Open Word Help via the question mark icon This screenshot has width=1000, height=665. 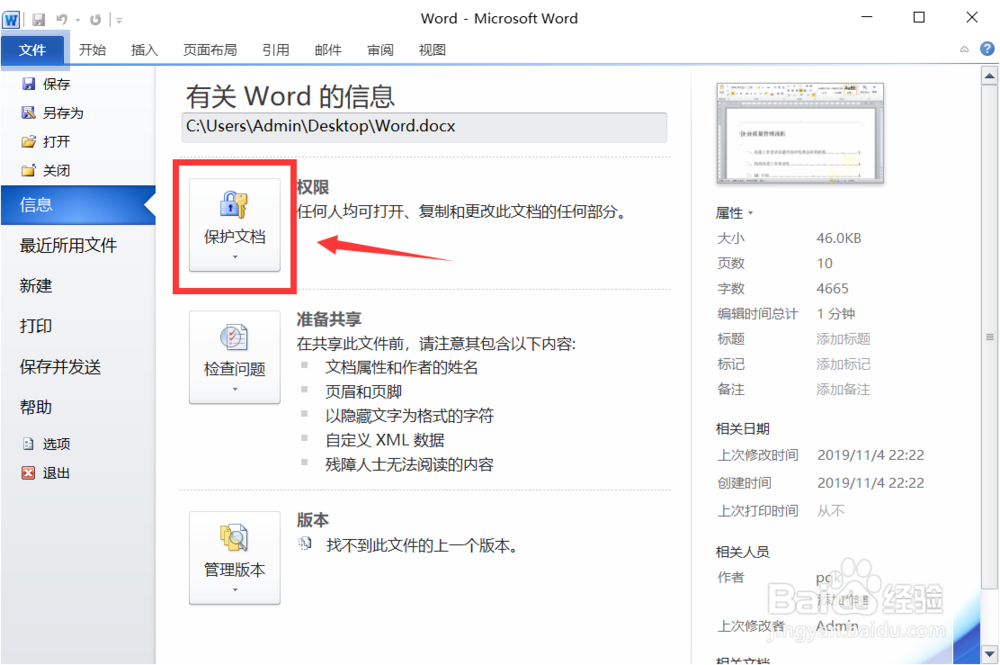pyautogui.click(x=988, y=48)
